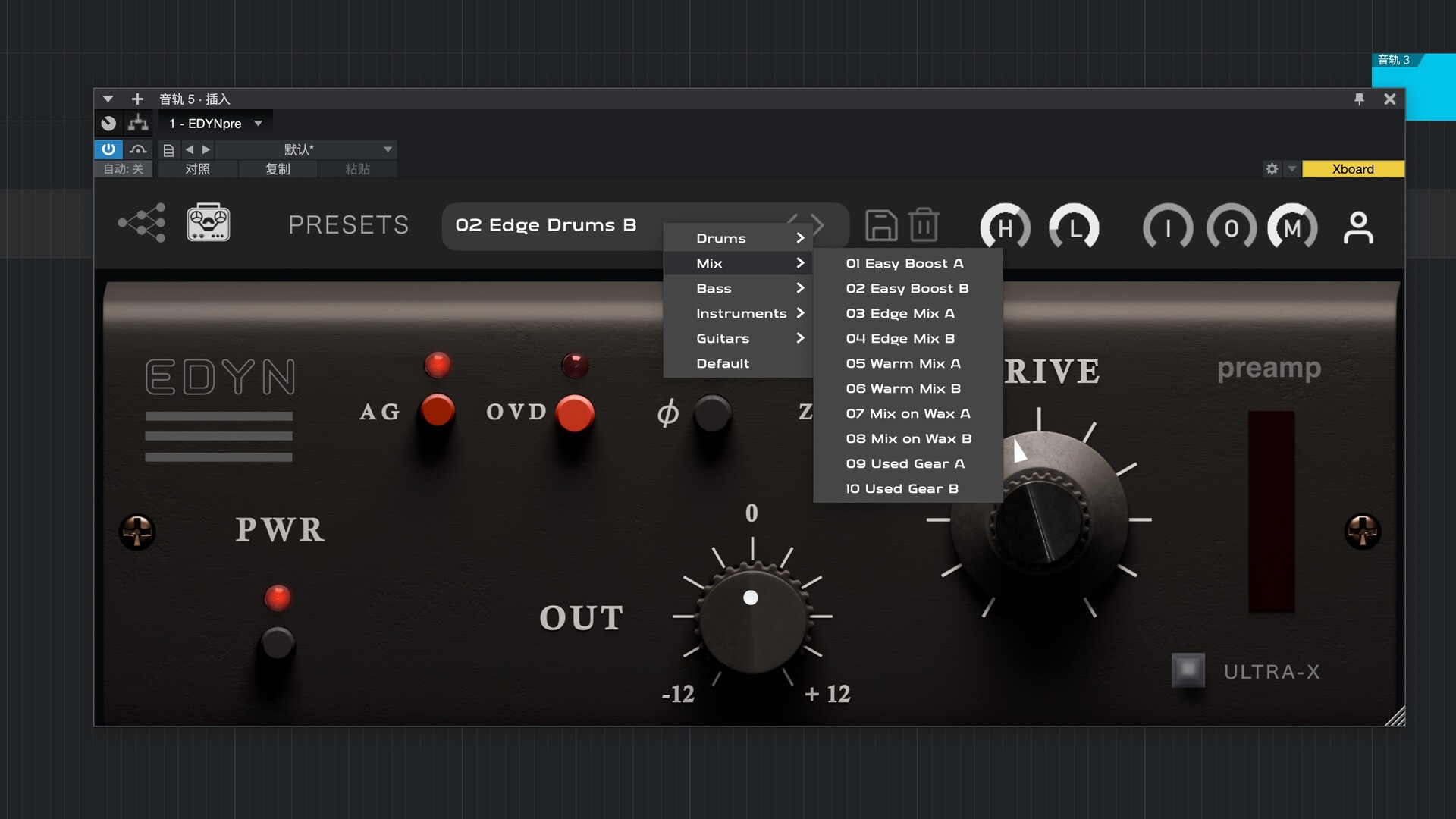Expand the Drums preset submenu
The height and width of the screenshot is (819, 1456).
click(x=739, y=238)
